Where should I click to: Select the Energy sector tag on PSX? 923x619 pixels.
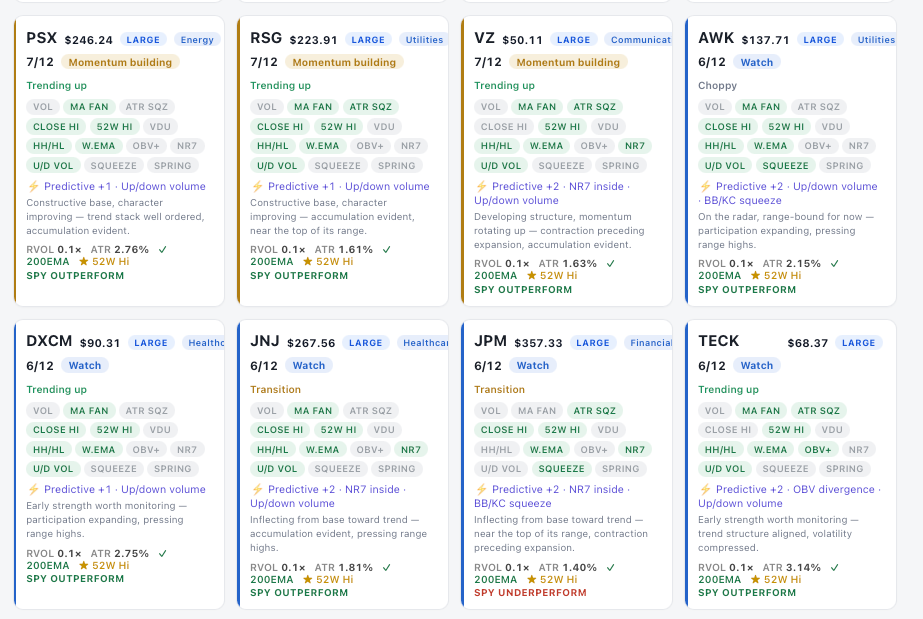(197, 40)
